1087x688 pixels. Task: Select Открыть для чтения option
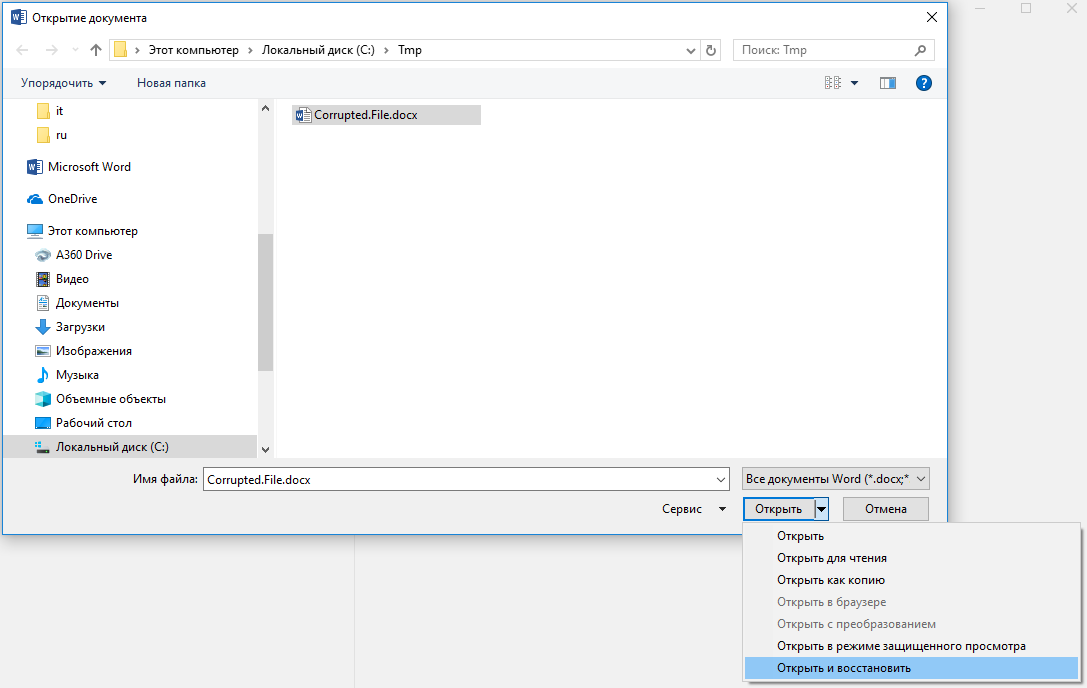(832, 558)
